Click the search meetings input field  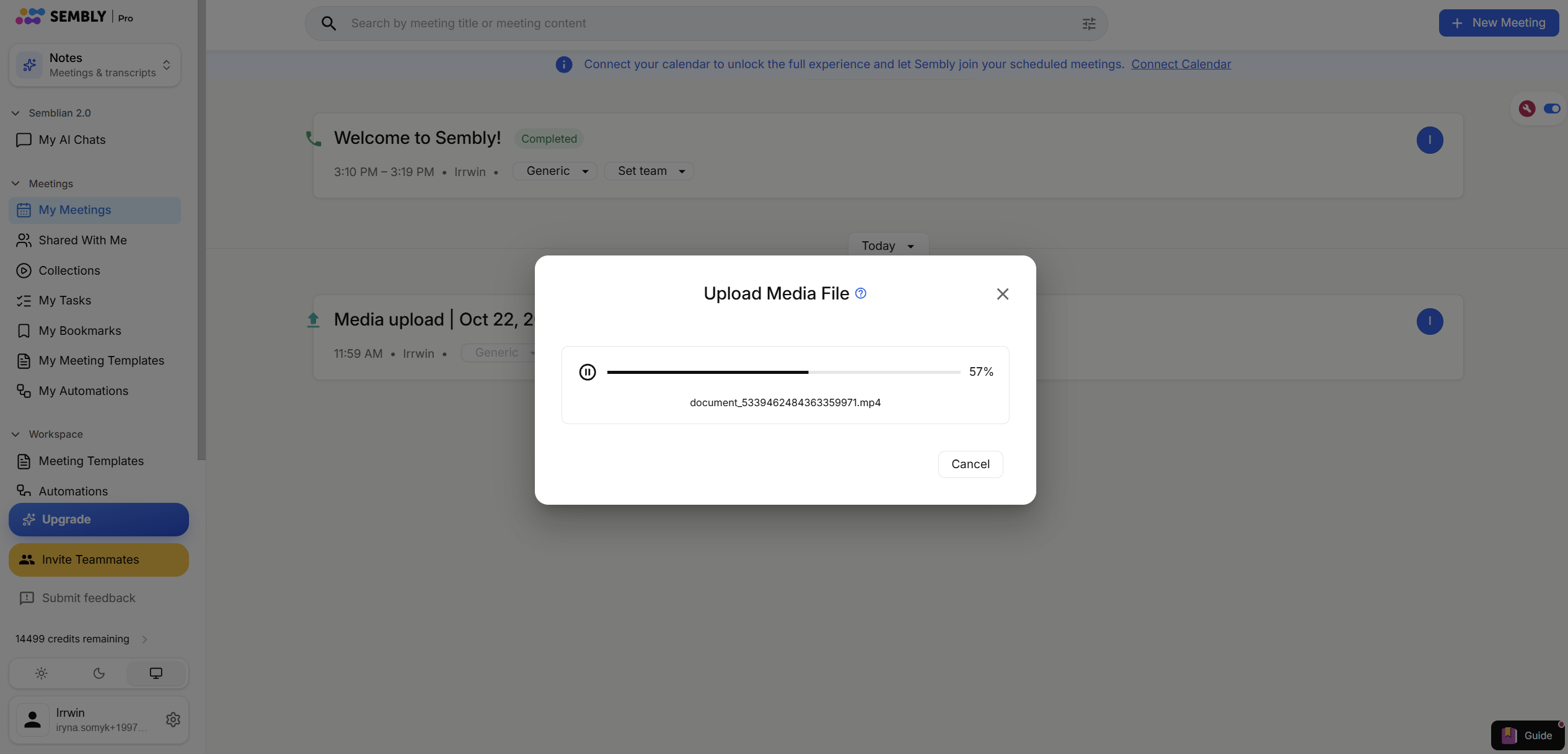coord(707,24)
